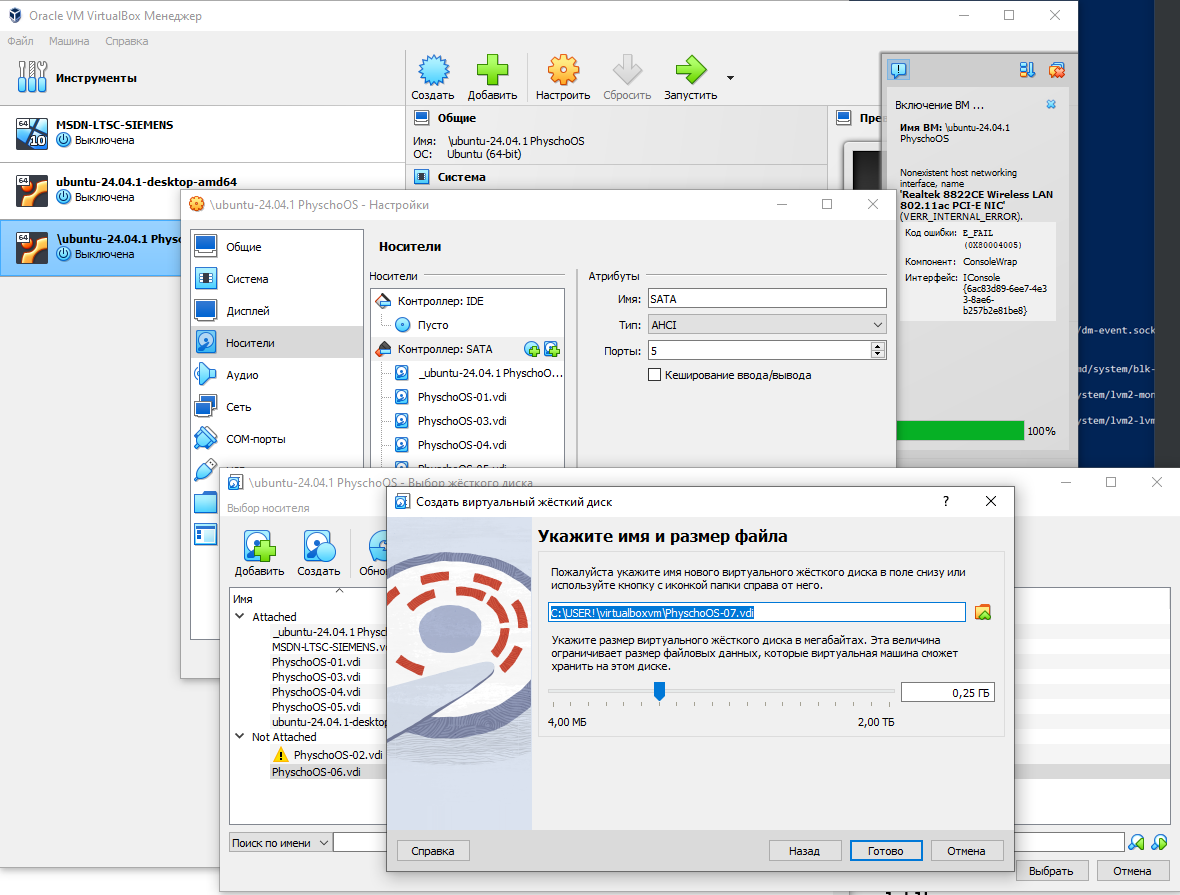The image size is (1180, 895).
Task: Click the clear all notifications icon
Action: pyautogui.click(x=1057, y=70)
